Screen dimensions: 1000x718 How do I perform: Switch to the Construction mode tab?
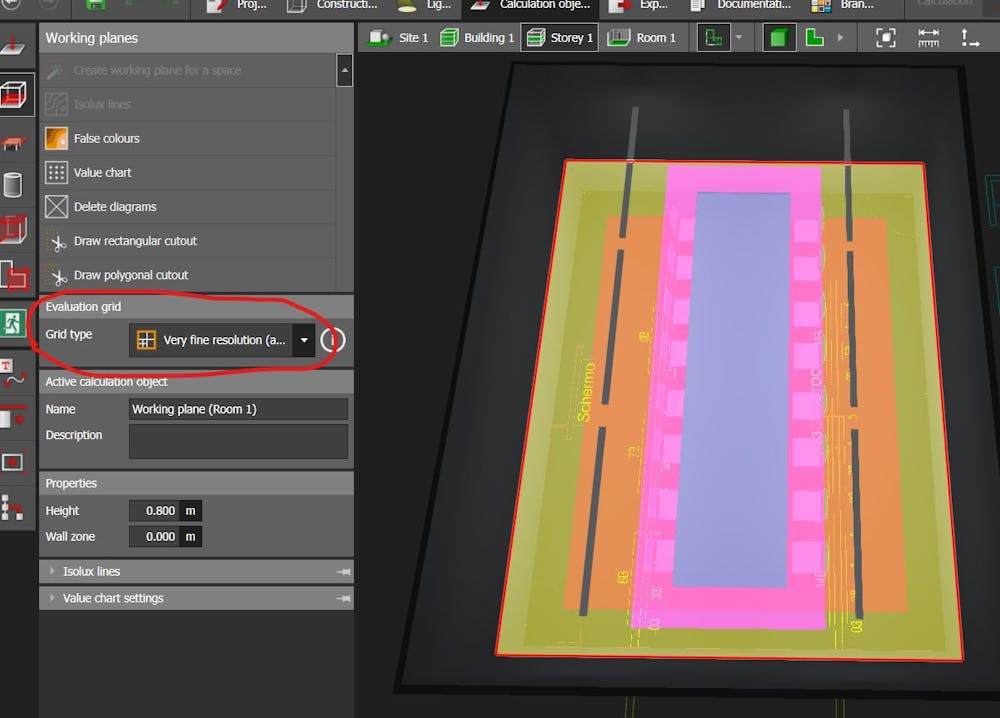(333, 5)
